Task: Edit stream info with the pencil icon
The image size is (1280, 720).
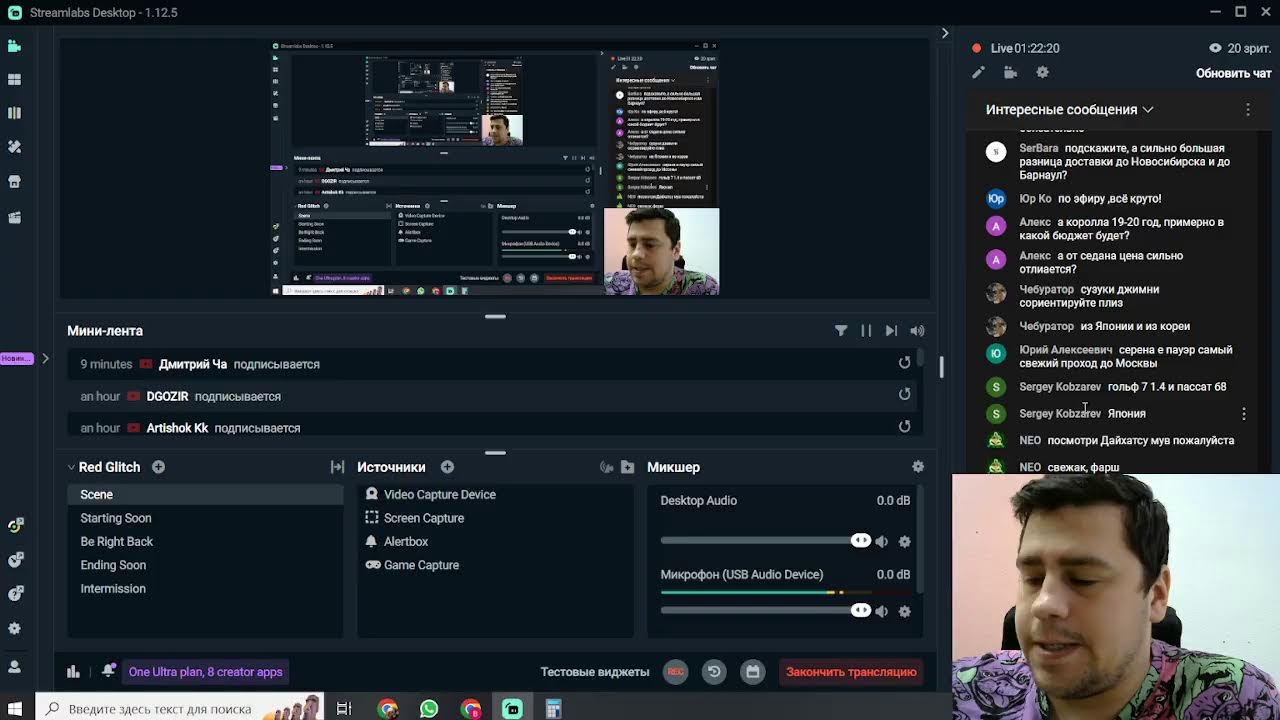Action: (978, 72)
